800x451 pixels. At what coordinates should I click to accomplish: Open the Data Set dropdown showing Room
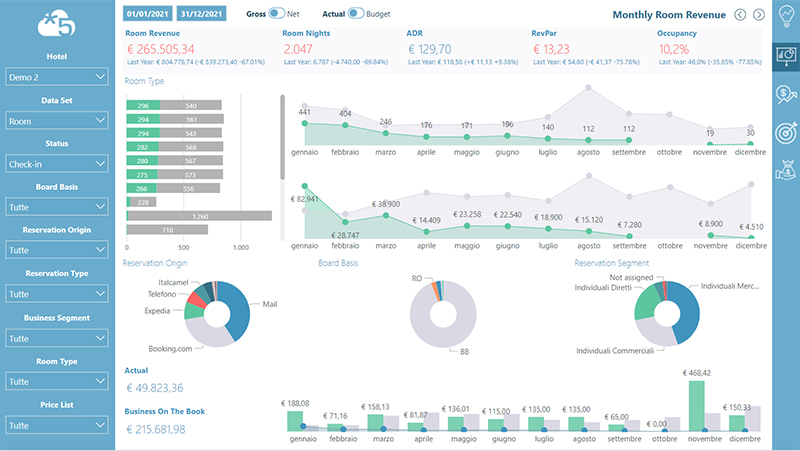tap(57, 121)
